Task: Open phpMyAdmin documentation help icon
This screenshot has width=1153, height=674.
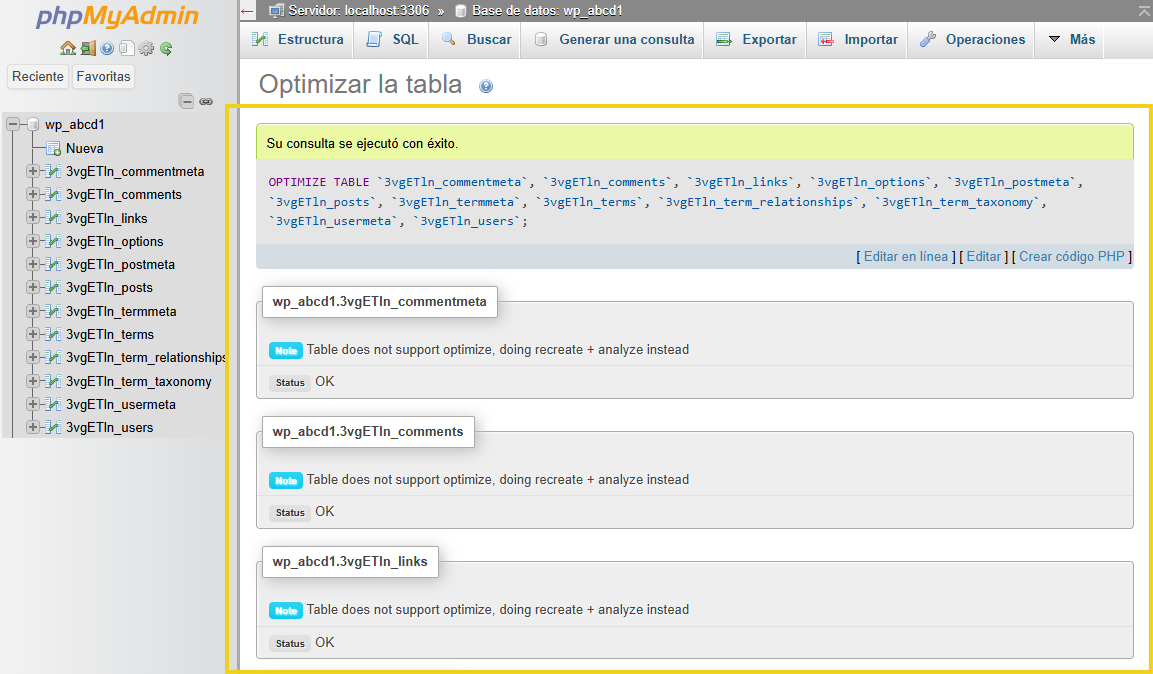Action: (106, 49)
